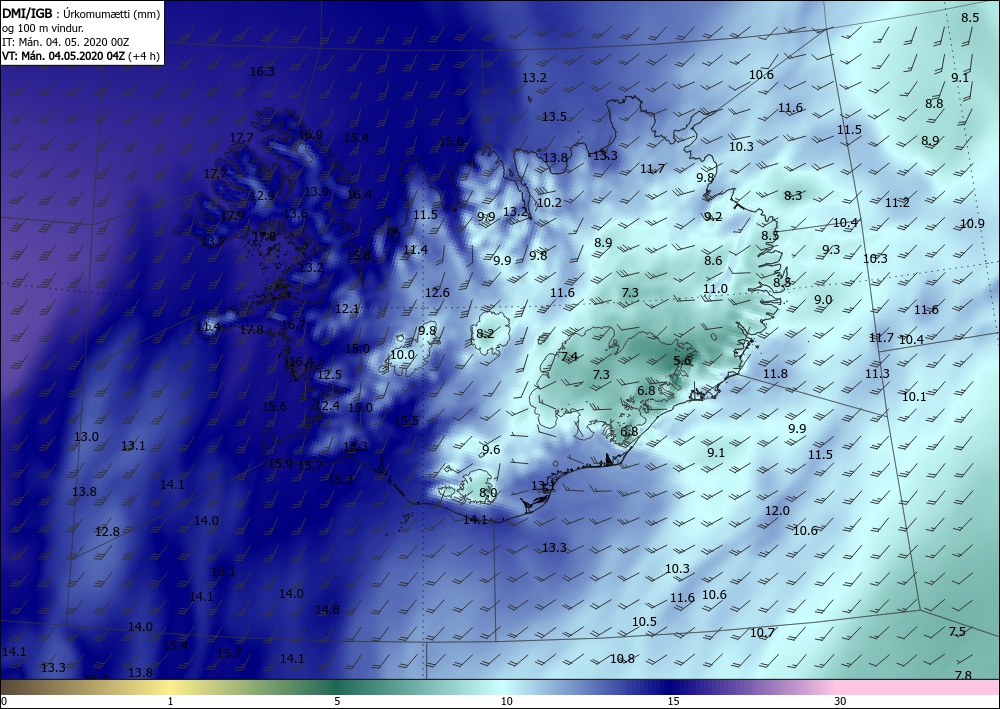Click the 15.1 value on the map
1000x709 pixels.
[223, 572]
